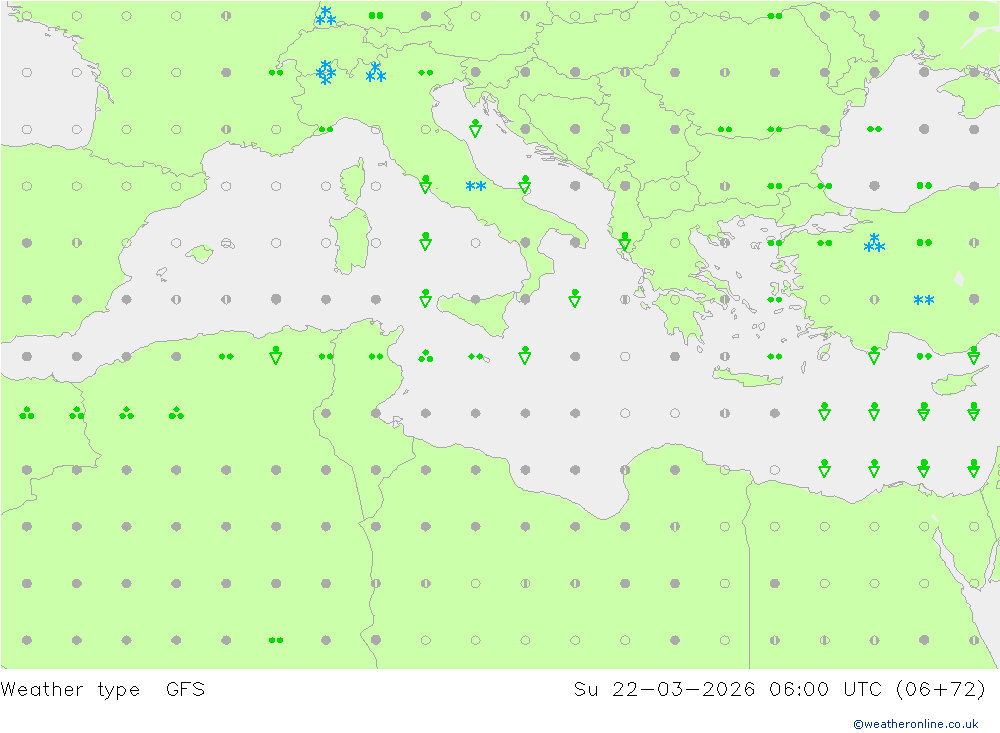
Task: Open the weatheronline.co.uk copyright link
Action: coord(915,724)
